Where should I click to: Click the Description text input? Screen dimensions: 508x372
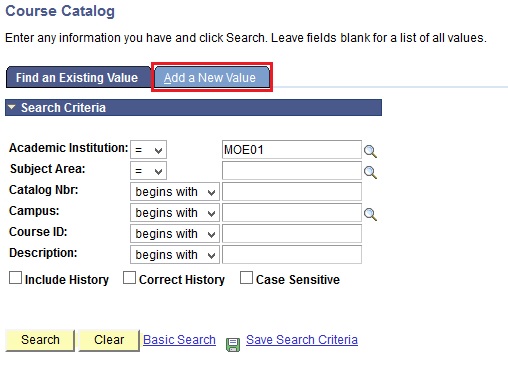coord(292,255)
